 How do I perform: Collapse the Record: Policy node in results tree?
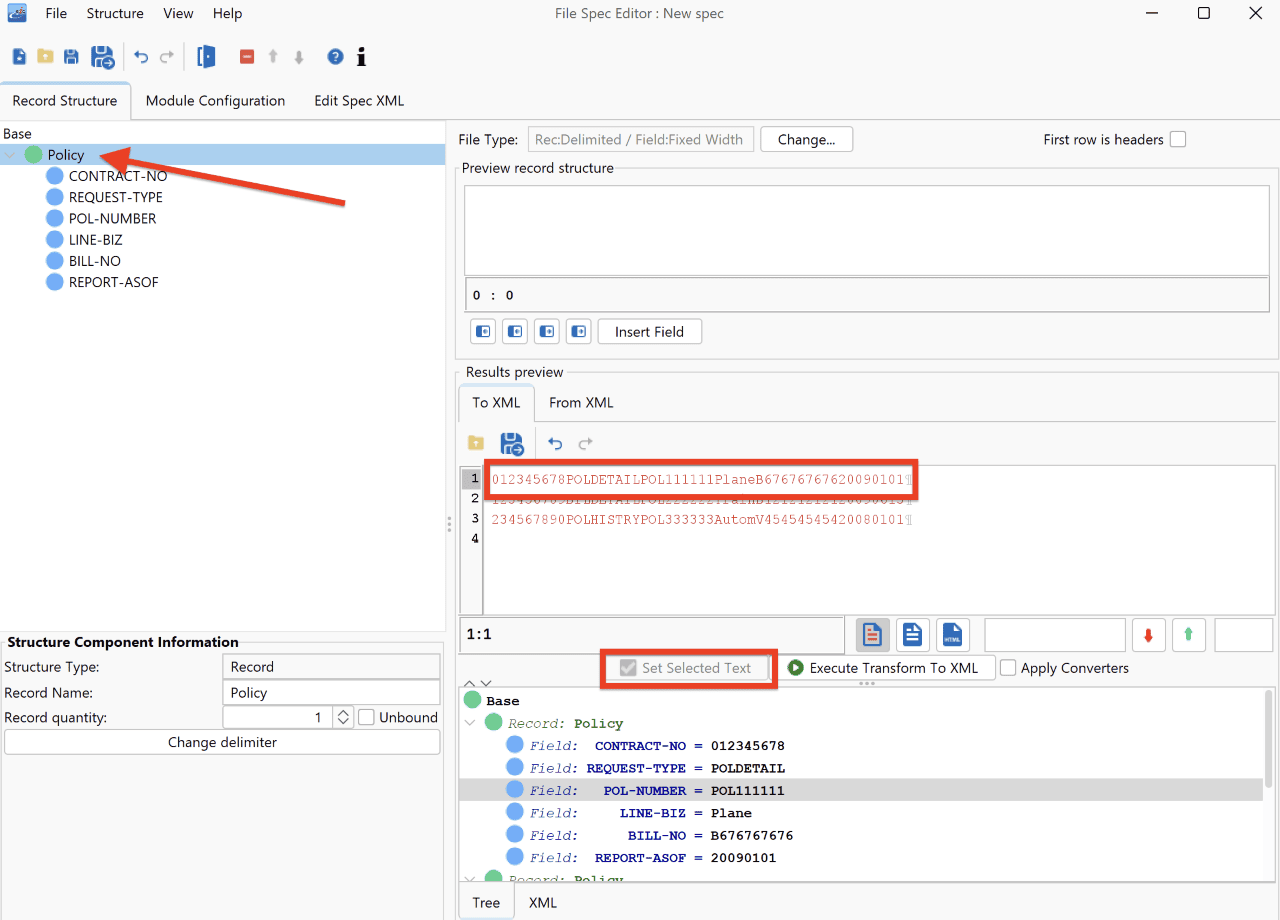[471, 723]
